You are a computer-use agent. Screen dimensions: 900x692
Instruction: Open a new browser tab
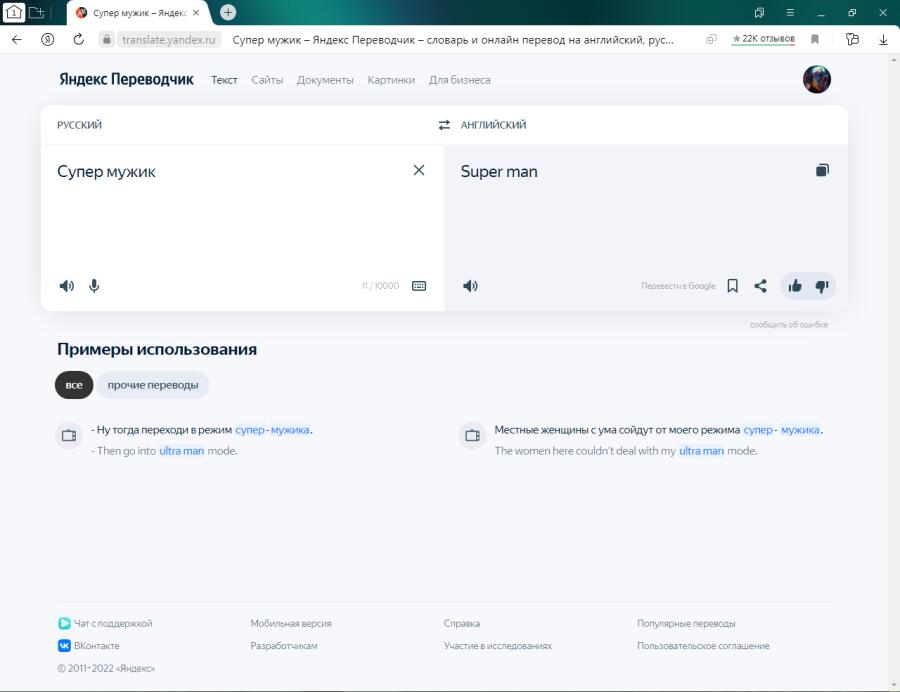(228, 12)
